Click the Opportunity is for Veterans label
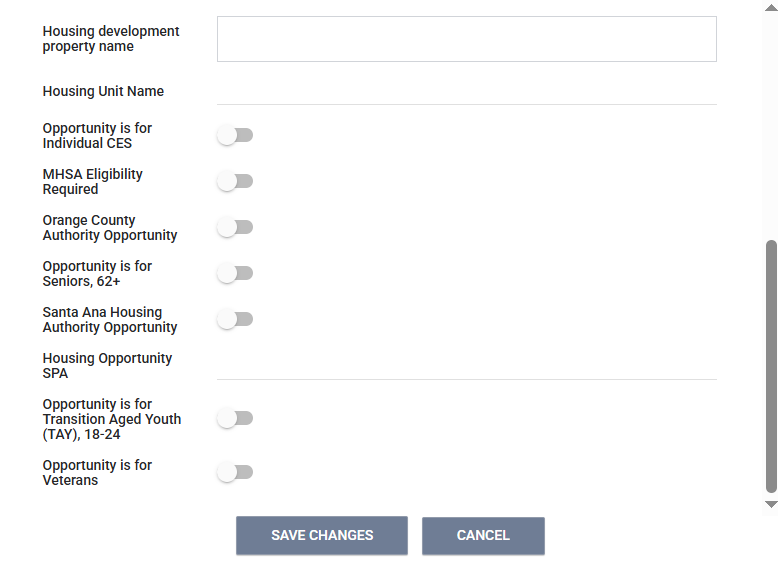This screenshot has height=563, width=778. [x=97, y=472]
